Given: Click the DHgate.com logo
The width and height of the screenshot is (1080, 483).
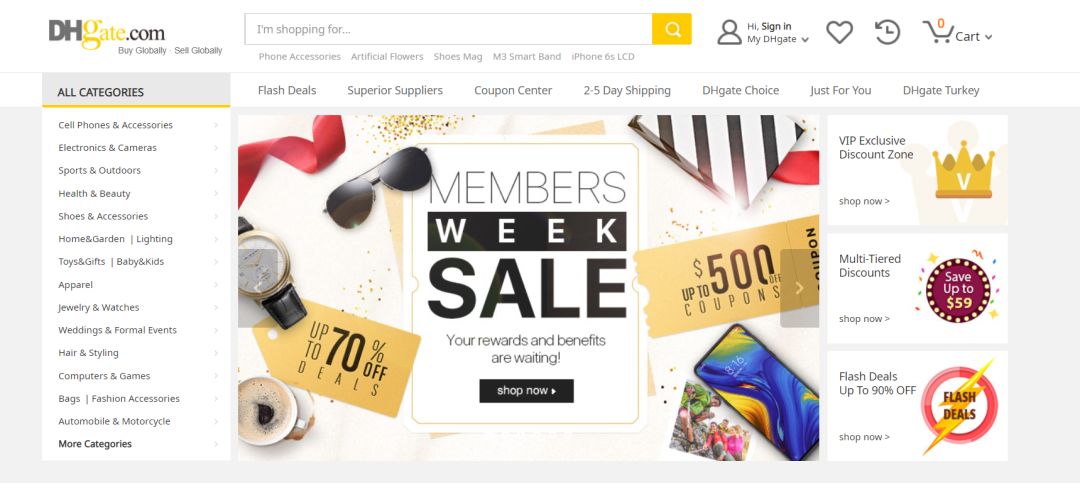Looking at the screenshot, I should pos(107,33).
